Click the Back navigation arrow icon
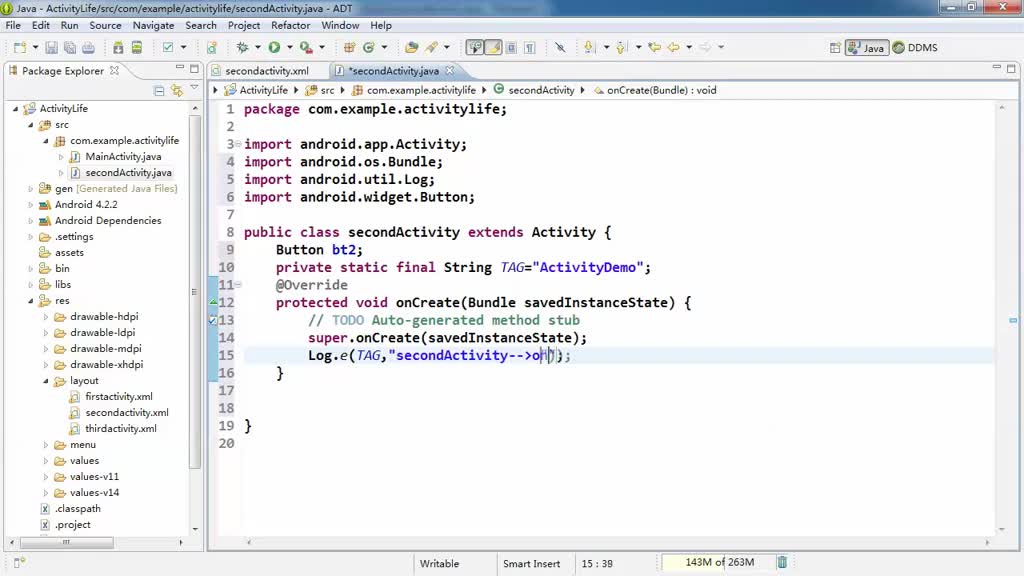Image resolution: width=1024 pixels, height=576 pixels. tap(673, 48)
